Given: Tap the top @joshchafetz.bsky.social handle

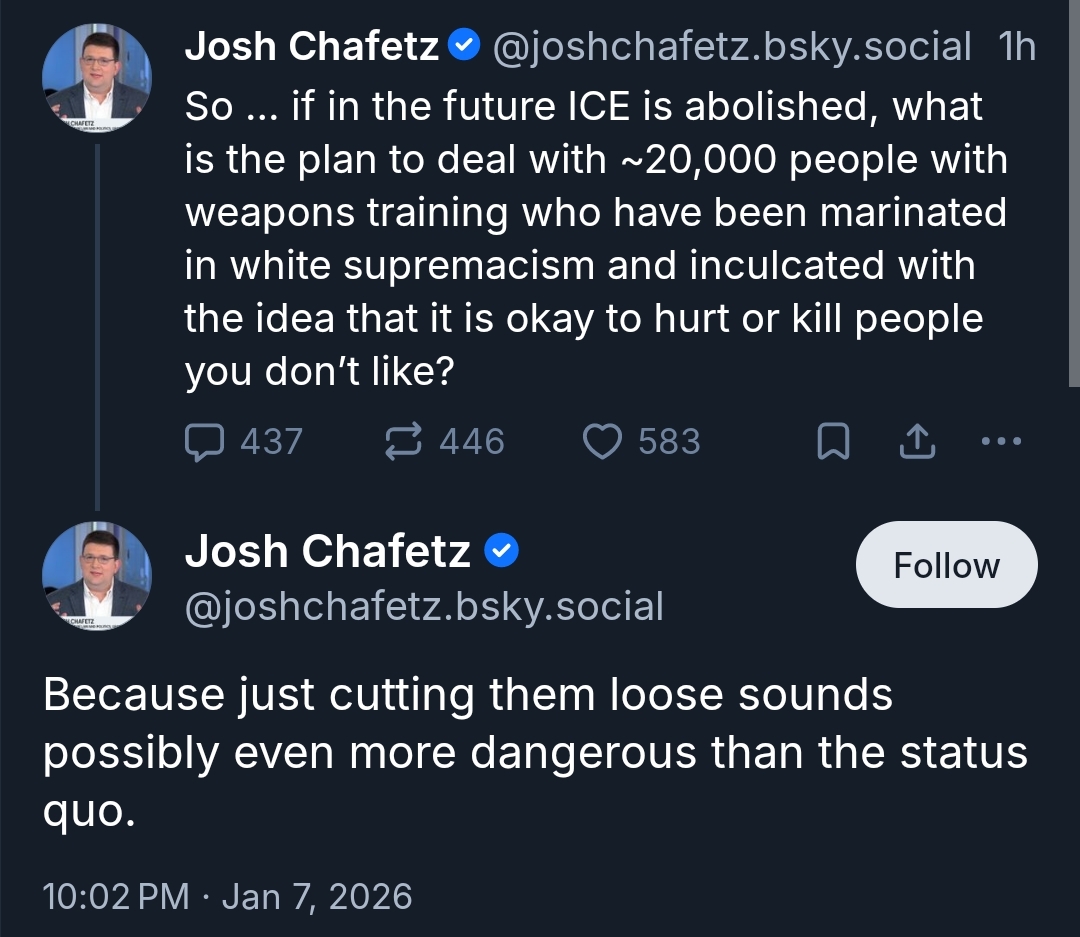Looking at the screenshot, I should click(731, 46).
